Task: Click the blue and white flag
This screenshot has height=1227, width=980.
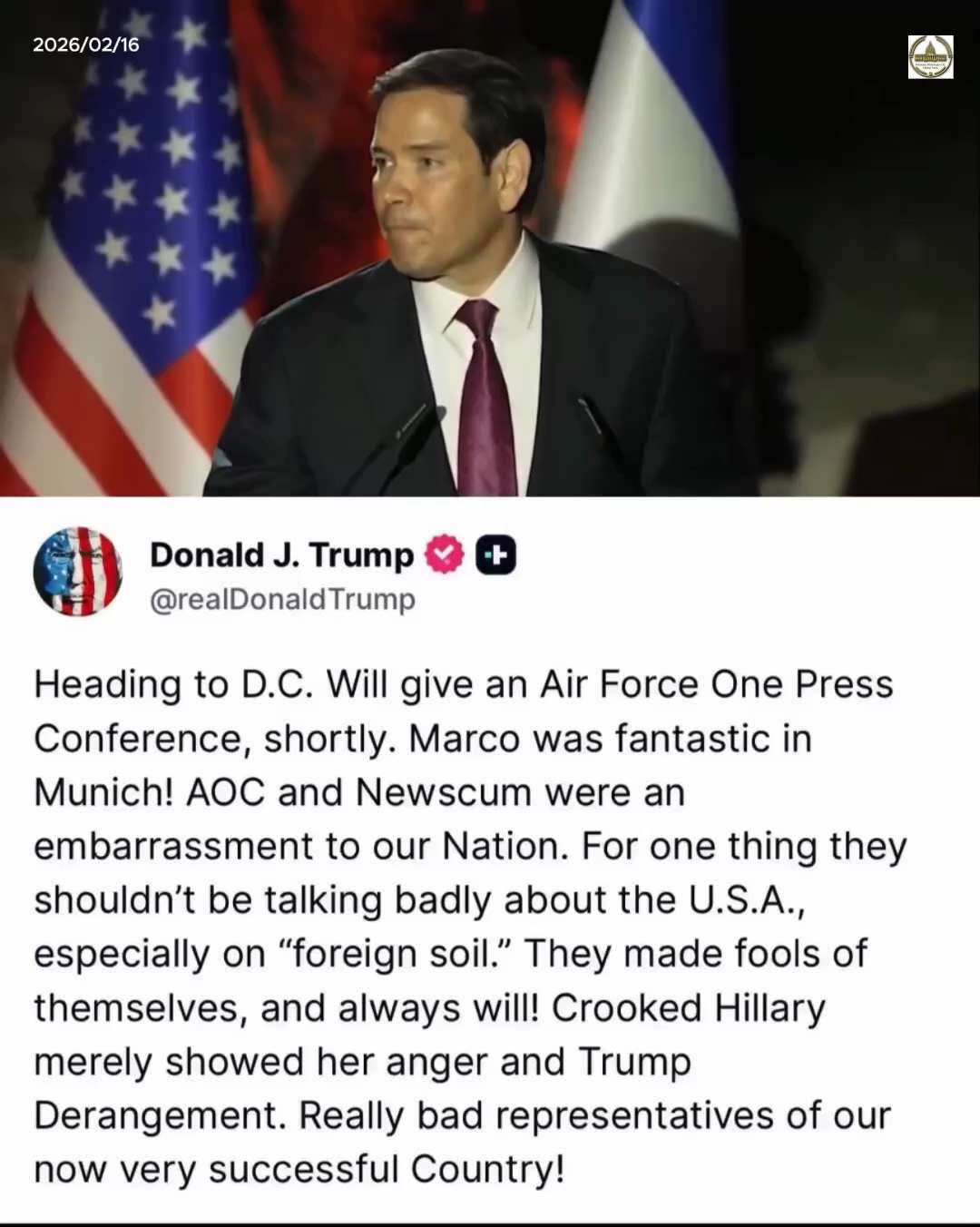Action: coord(653,118)
